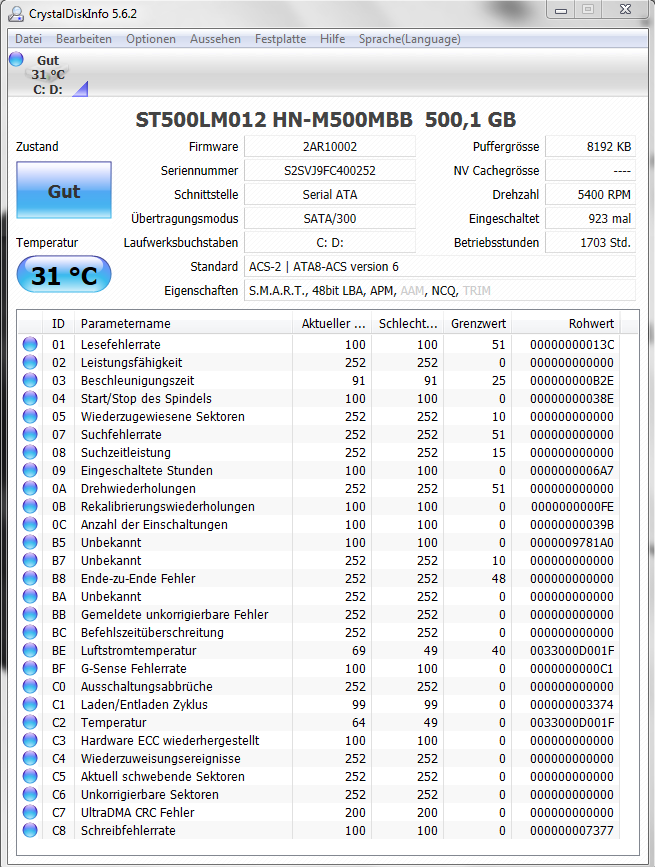Click status orb for Suchzeitleistung row
Screen dimensions: 655x867
tap(30, 452)
